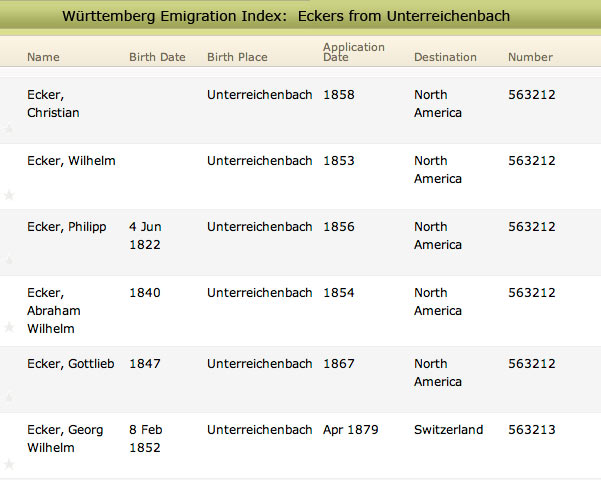Click the Birth Place column header
This screenshot has height=480, width=601.
click(x=237, y=57)
